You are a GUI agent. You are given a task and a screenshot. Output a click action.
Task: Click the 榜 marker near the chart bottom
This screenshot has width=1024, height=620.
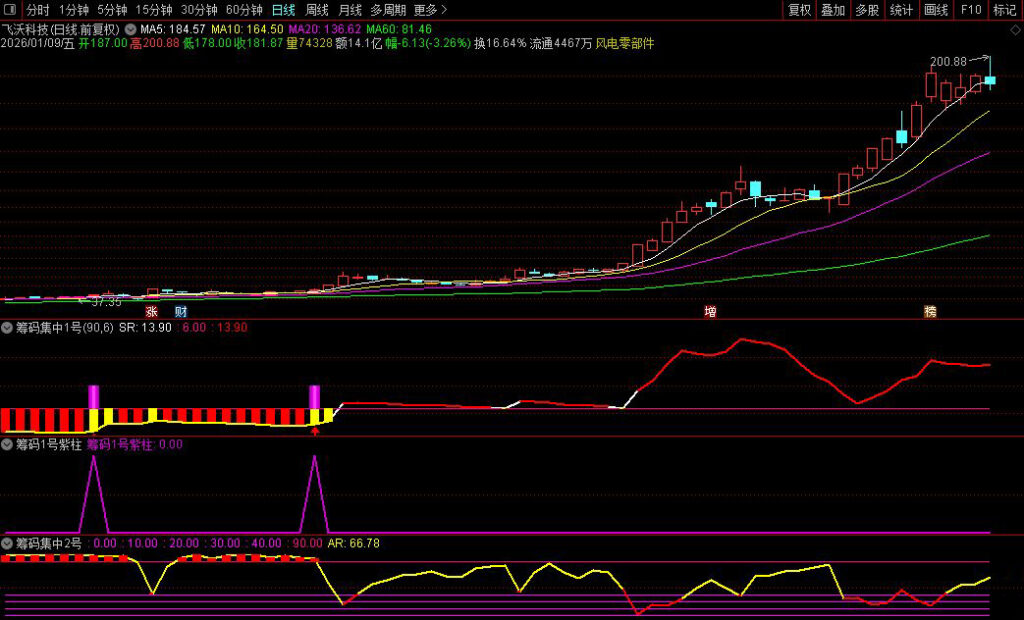(930, 312)
